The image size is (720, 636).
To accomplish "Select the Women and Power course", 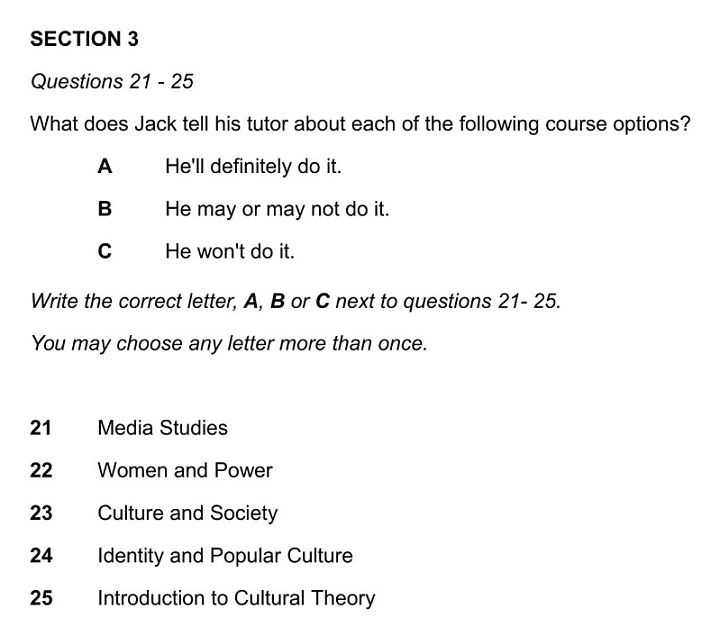I will 185,471.
